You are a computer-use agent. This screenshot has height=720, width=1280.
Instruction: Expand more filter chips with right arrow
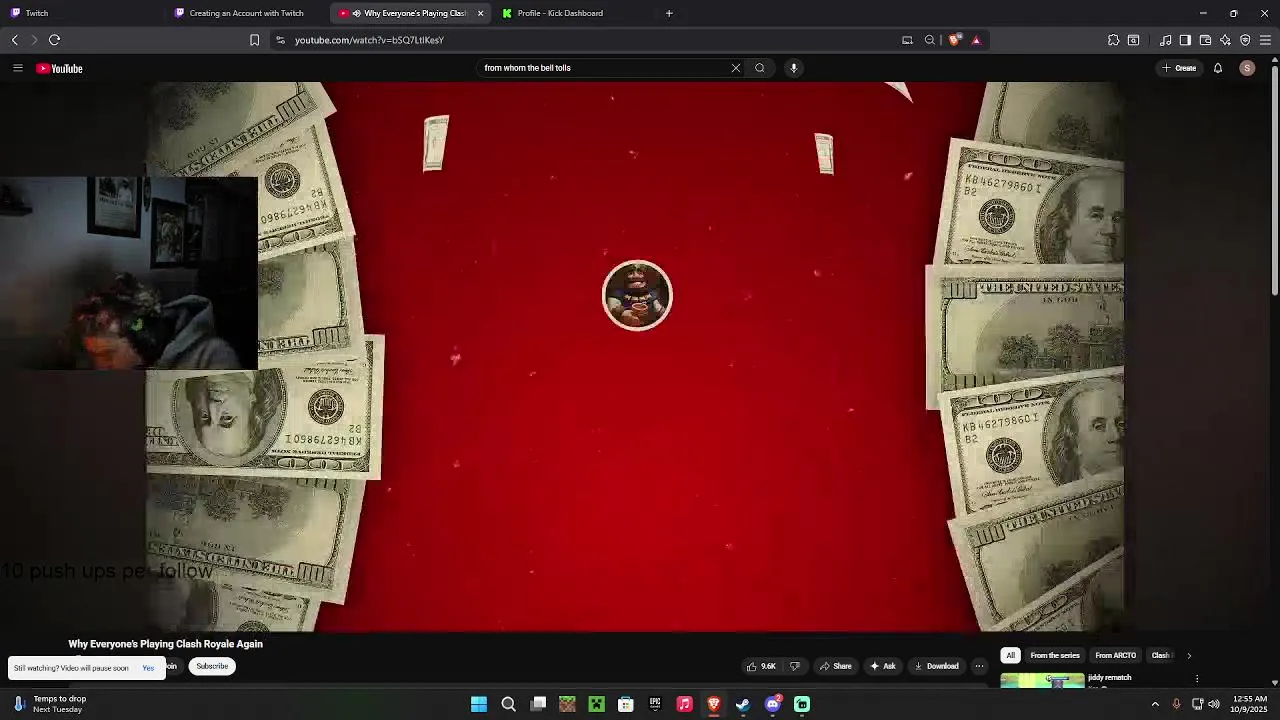[1189, 655]
